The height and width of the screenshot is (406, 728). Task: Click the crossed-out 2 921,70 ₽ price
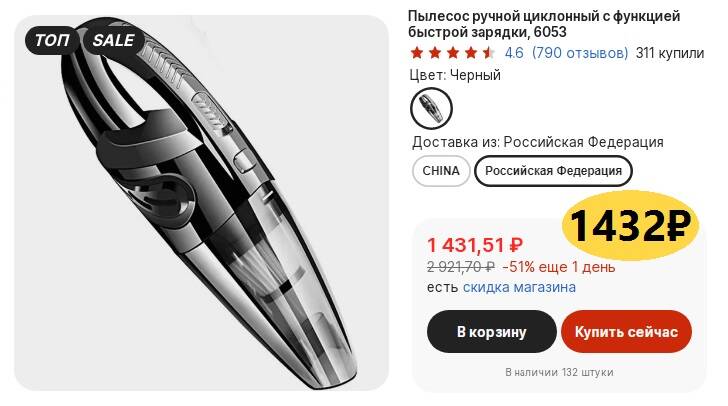click(461, 267)
